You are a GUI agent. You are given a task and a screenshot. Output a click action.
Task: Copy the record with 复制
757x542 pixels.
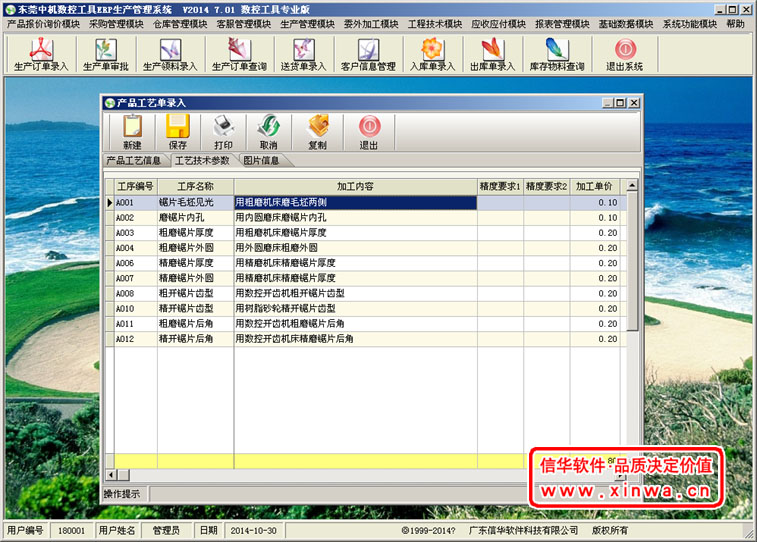[318, 132]
